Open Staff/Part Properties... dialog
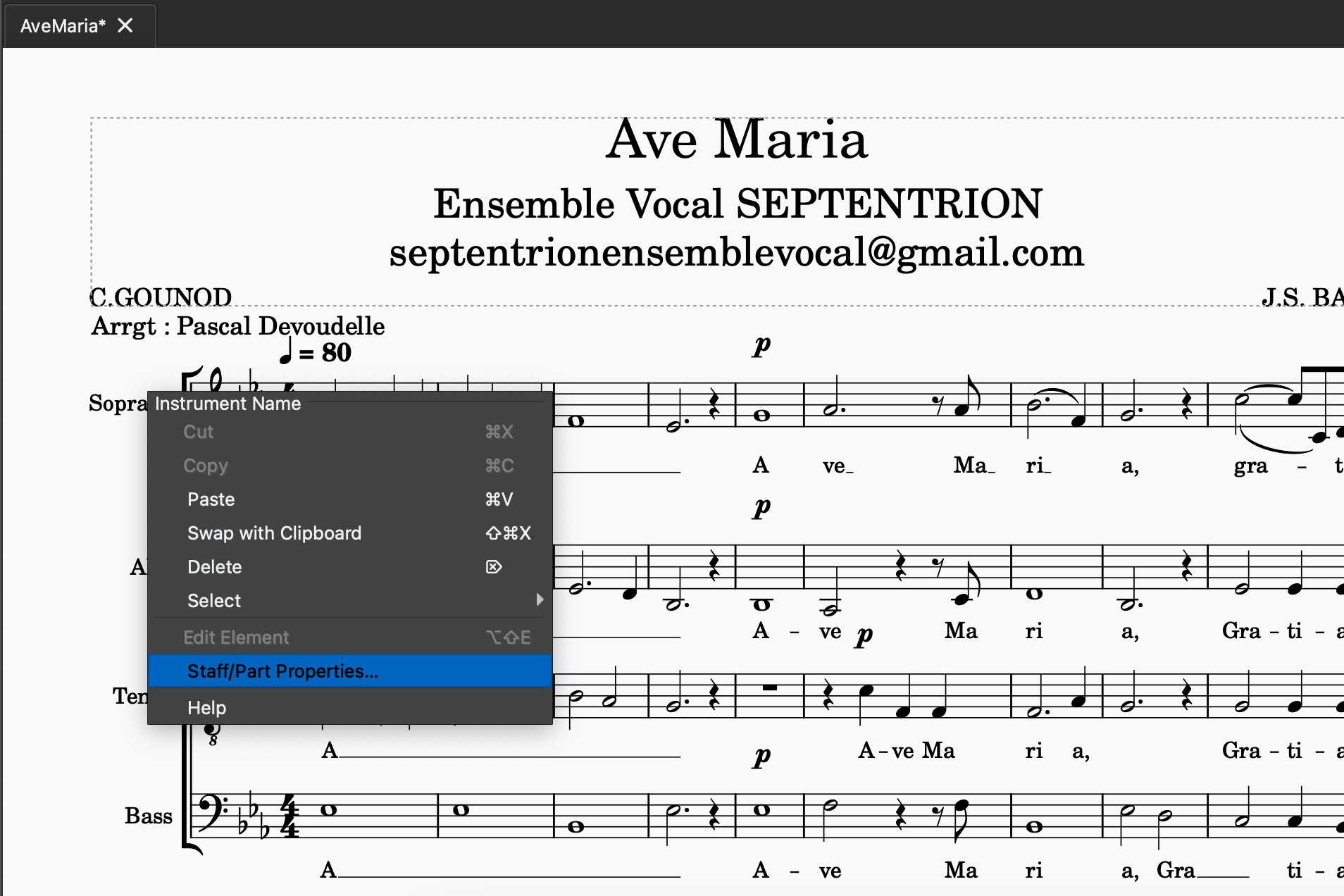The height and width of the screenshot is (896, 1344). pos(350,671)
